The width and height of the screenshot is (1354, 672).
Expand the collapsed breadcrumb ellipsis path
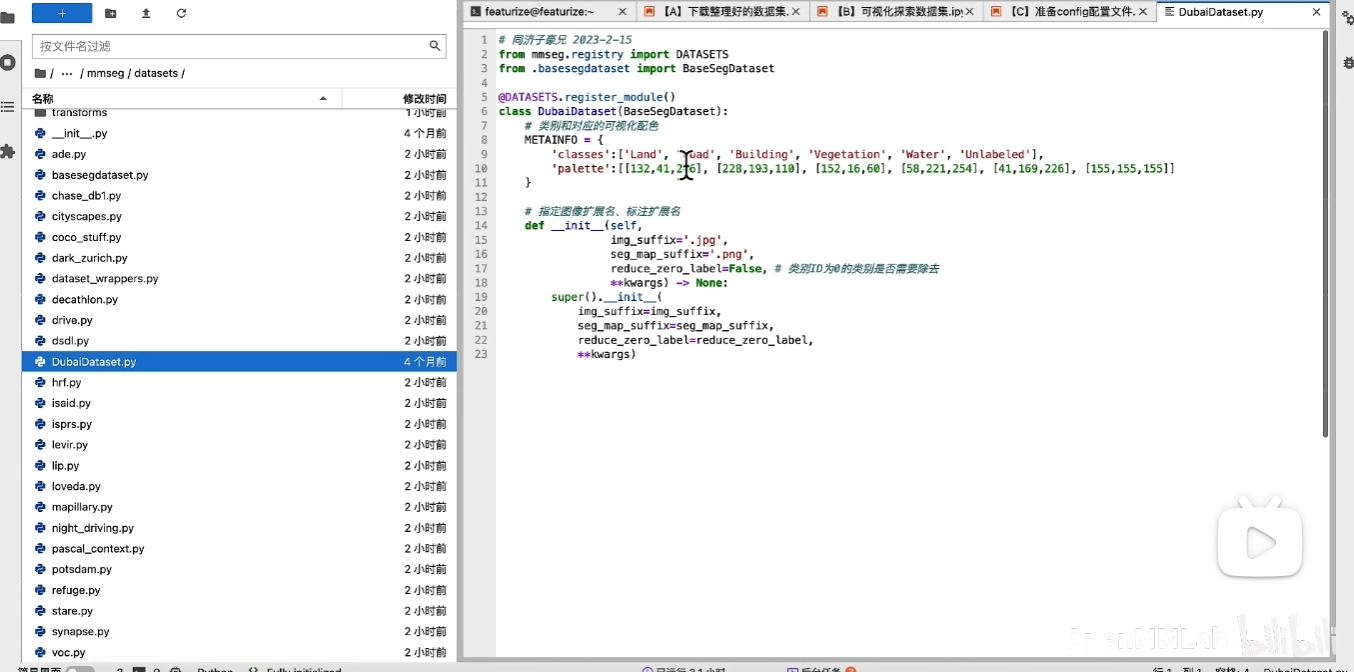pyautogui.click(x=67, y=74)
